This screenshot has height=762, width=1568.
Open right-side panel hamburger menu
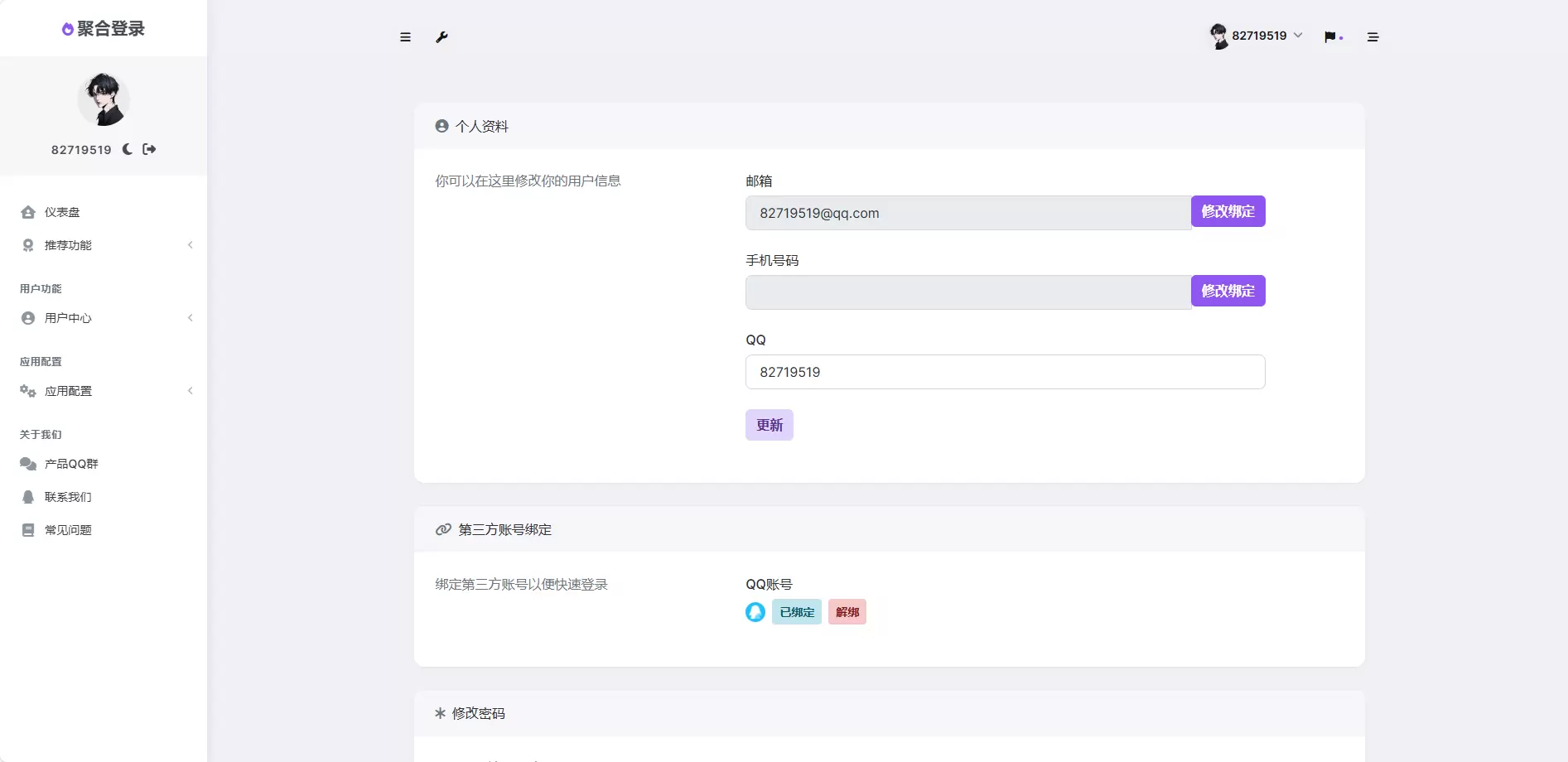pos(1373,37)
